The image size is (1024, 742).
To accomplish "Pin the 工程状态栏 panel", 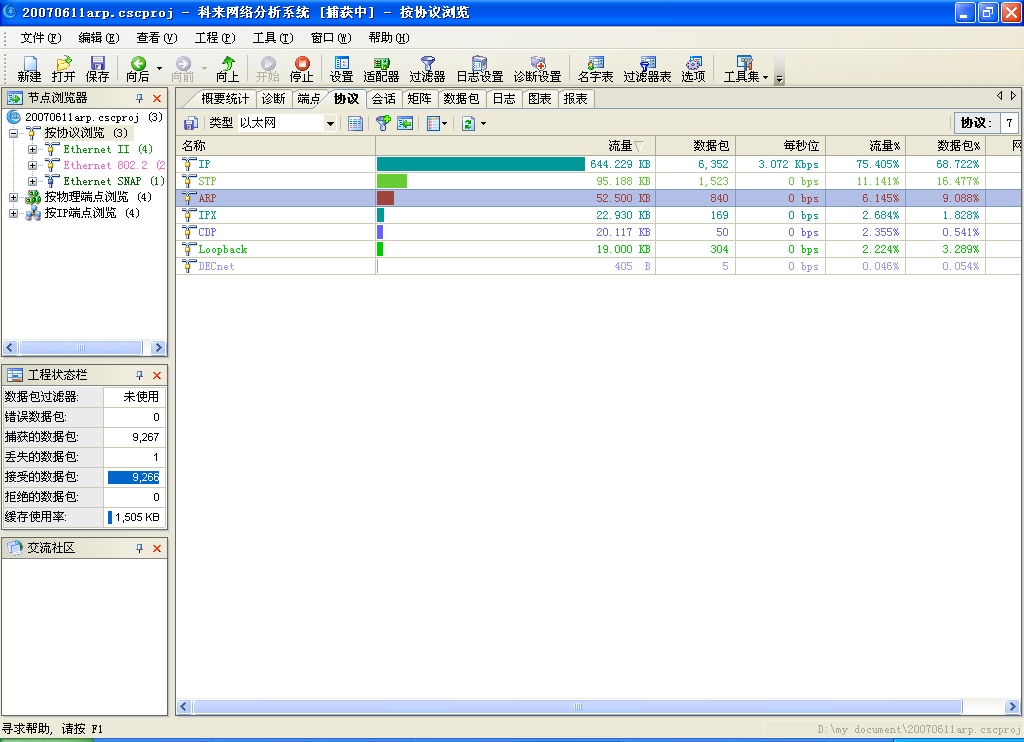I will click(140, 375).
